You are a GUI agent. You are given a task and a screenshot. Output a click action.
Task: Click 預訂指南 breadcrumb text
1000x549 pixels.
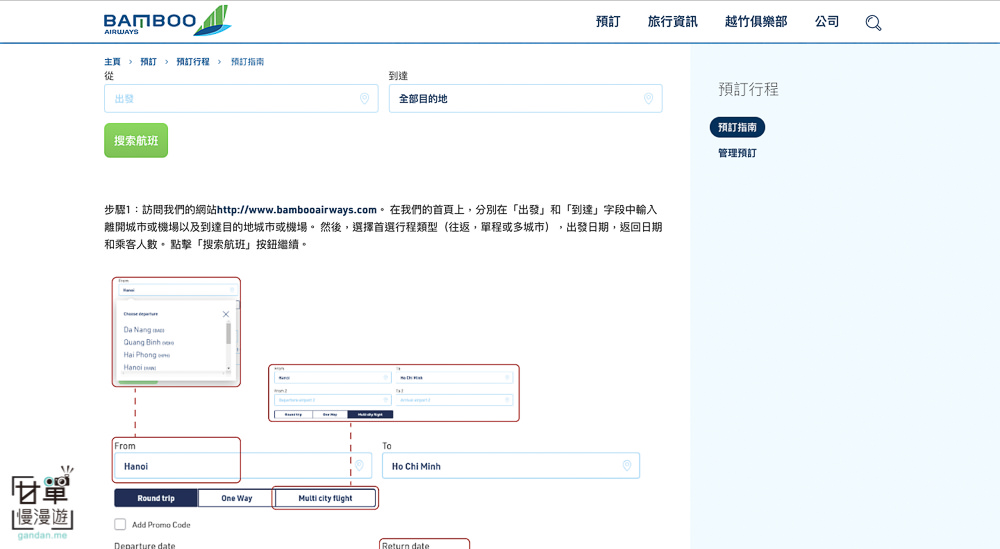[x=247, y=62]
